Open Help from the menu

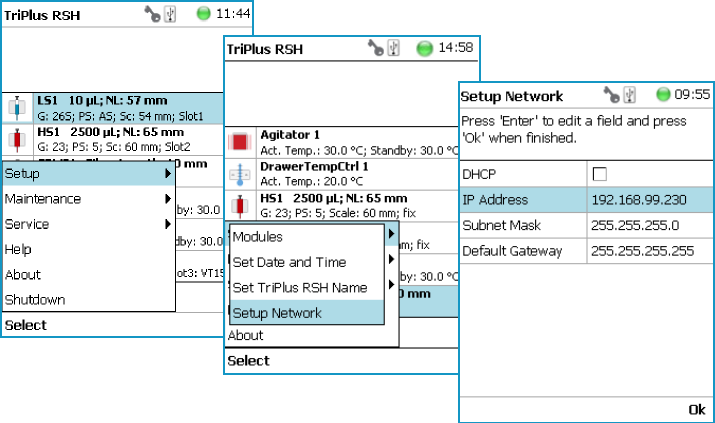click(x=89, y=249)
